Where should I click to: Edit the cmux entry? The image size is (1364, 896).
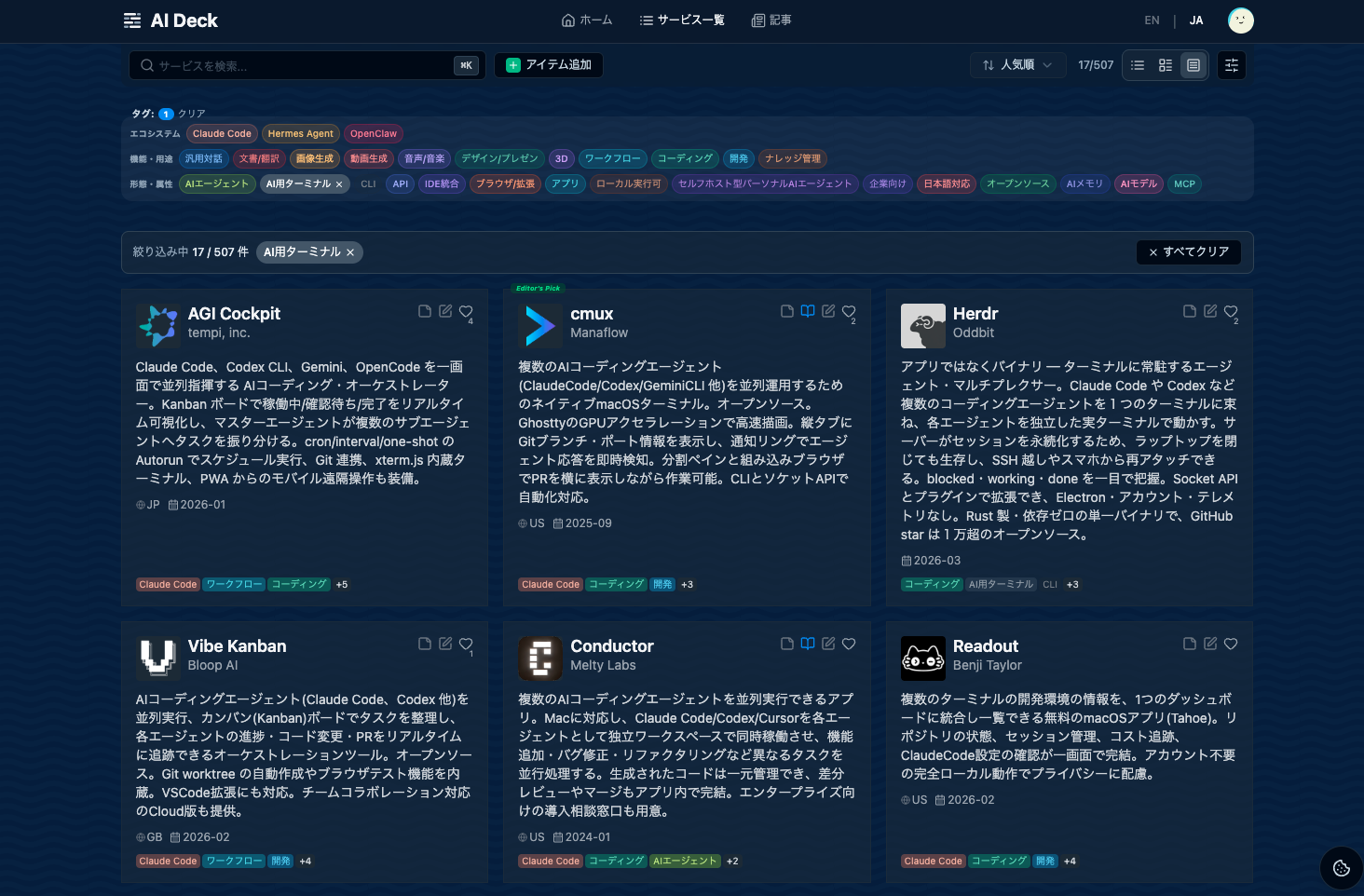coord(828,311)
